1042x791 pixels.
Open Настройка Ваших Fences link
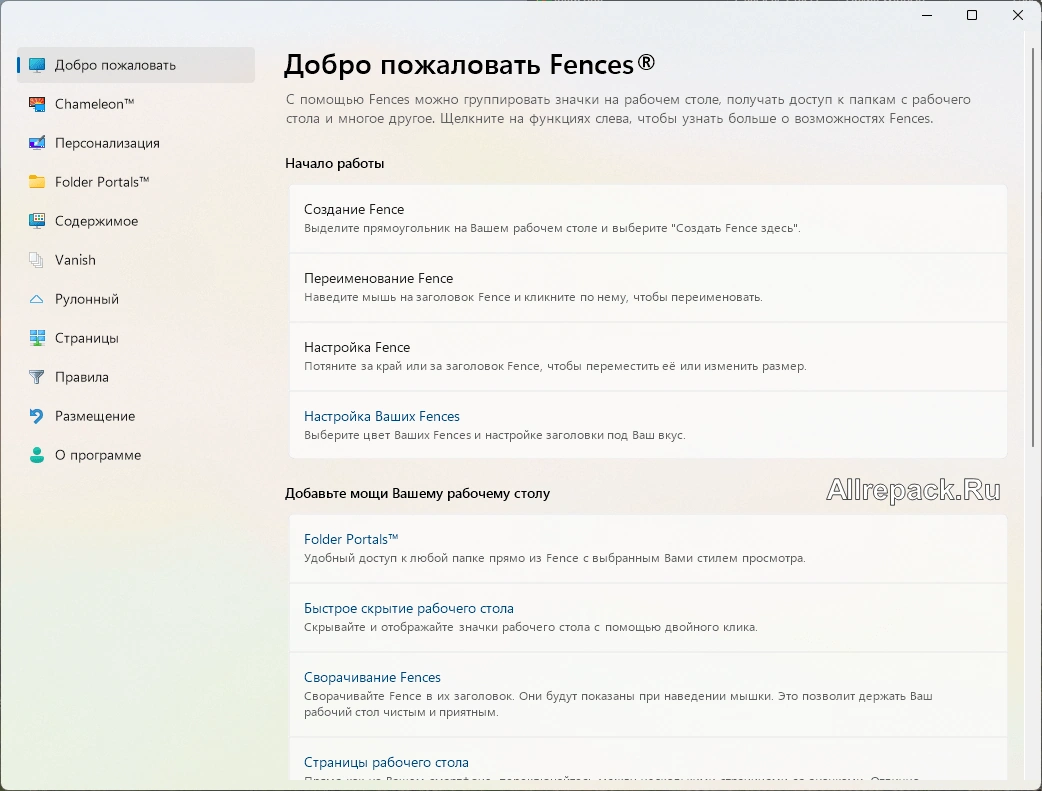point(381,416)
